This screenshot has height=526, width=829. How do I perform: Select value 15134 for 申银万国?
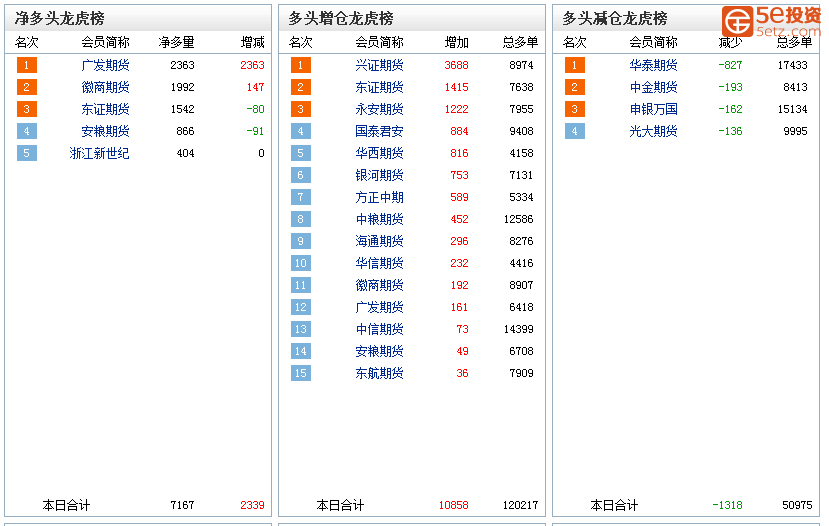(x=793, y=109)
